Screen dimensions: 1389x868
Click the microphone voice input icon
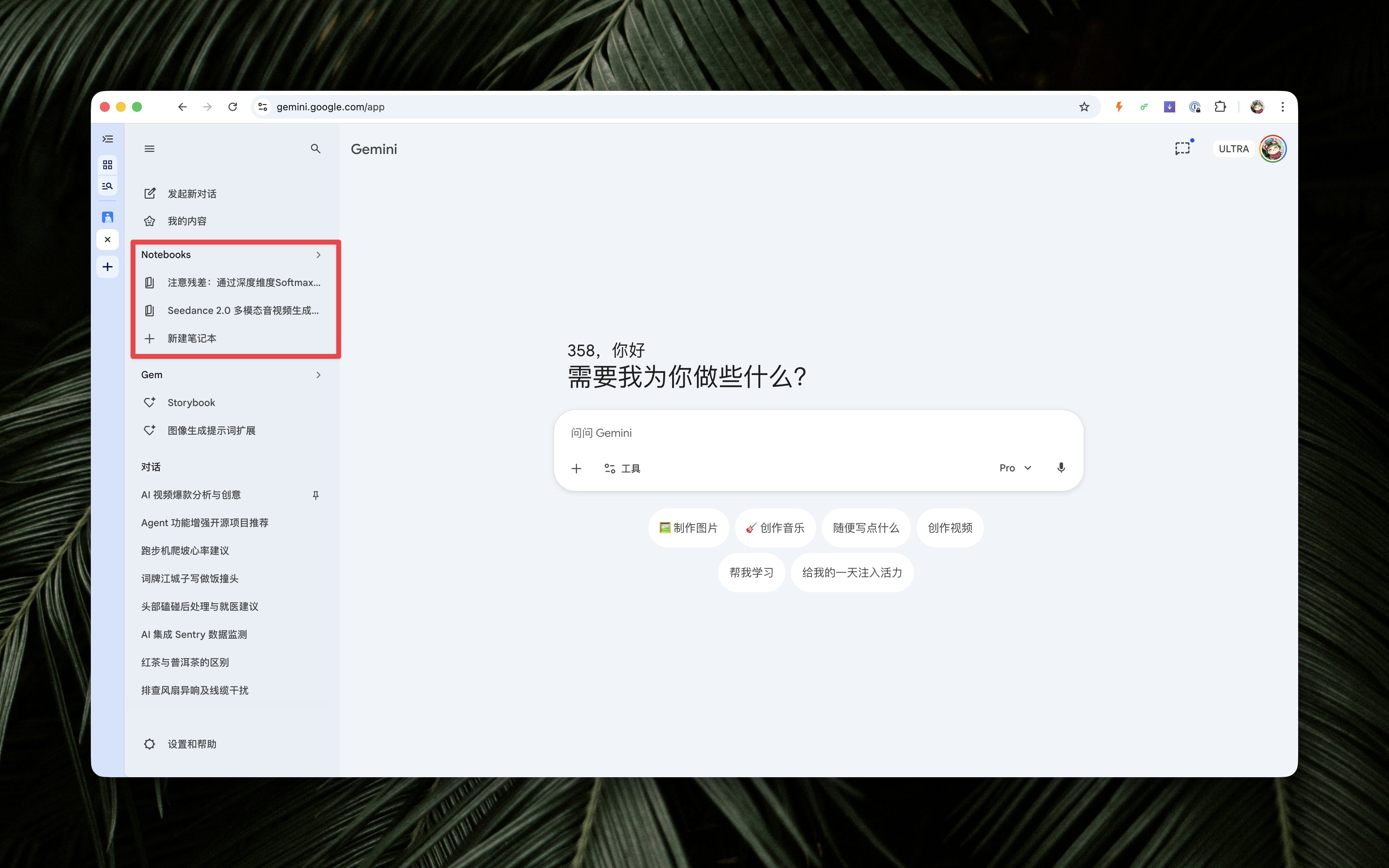1061,468
